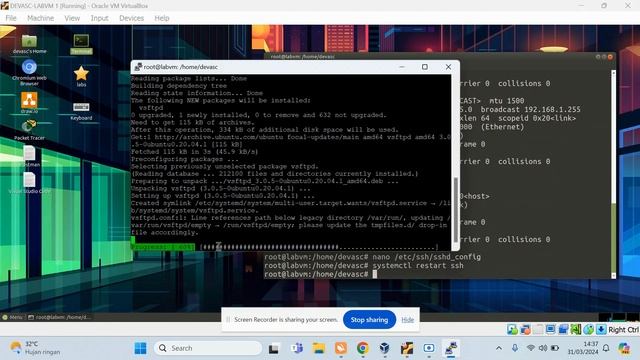Click VirtualBox keyboard capture arrow icon
This screenshot has height=360, width=640.
click(x=601, y=329)
